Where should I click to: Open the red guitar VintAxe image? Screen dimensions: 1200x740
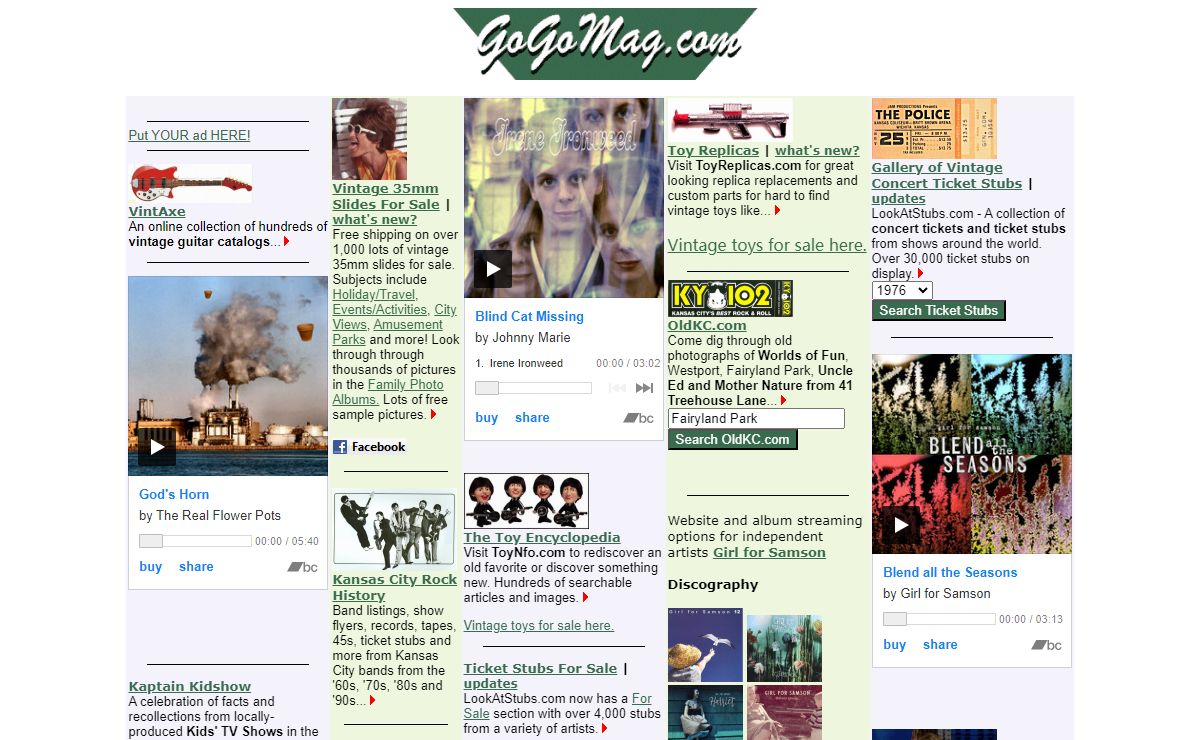pyautogui.click(x=190, y=184)
